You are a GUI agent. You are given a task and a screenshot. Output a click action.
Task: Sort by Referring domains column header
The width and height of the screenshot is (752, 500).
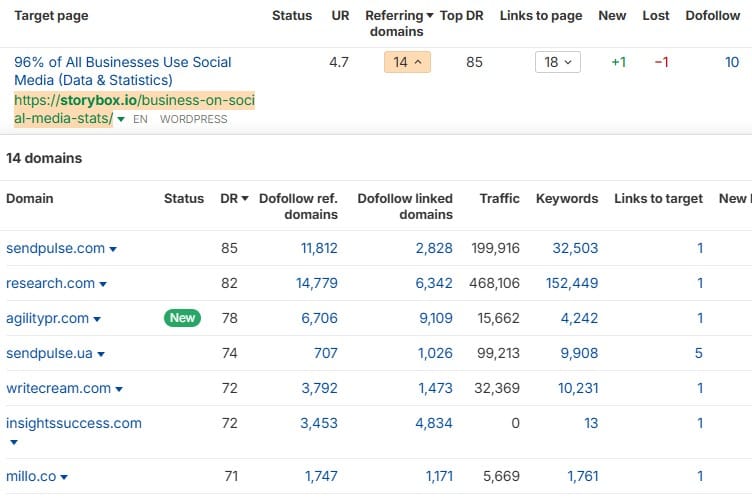(x=400, y=23)
